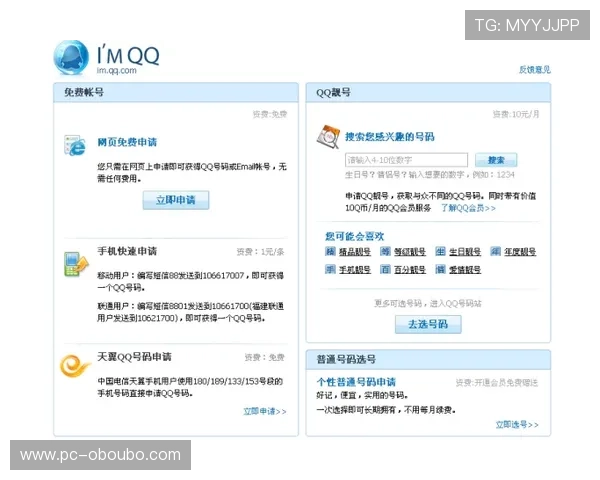Click the mobile phone quick apply icon
Screen dimensions: 600x480
tap(76, 264)
